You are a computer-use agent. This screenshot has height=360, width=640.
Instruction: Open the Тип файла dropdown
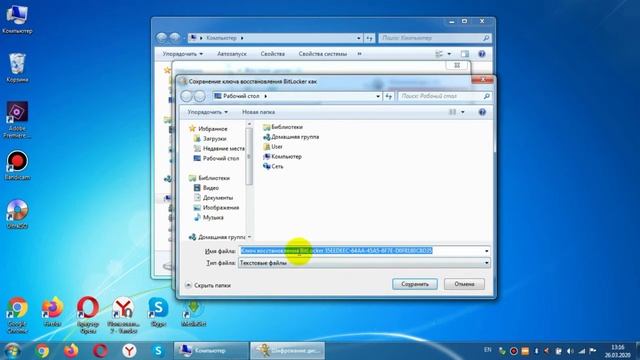364,263
